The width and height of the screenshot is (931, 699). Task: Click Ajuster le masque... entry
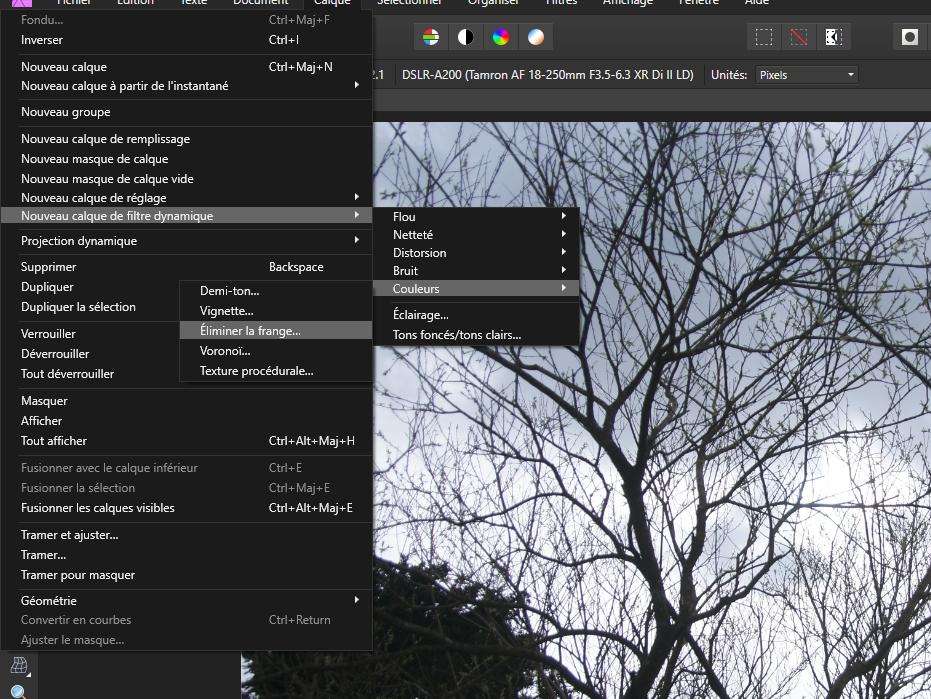[x=187, y=640]
